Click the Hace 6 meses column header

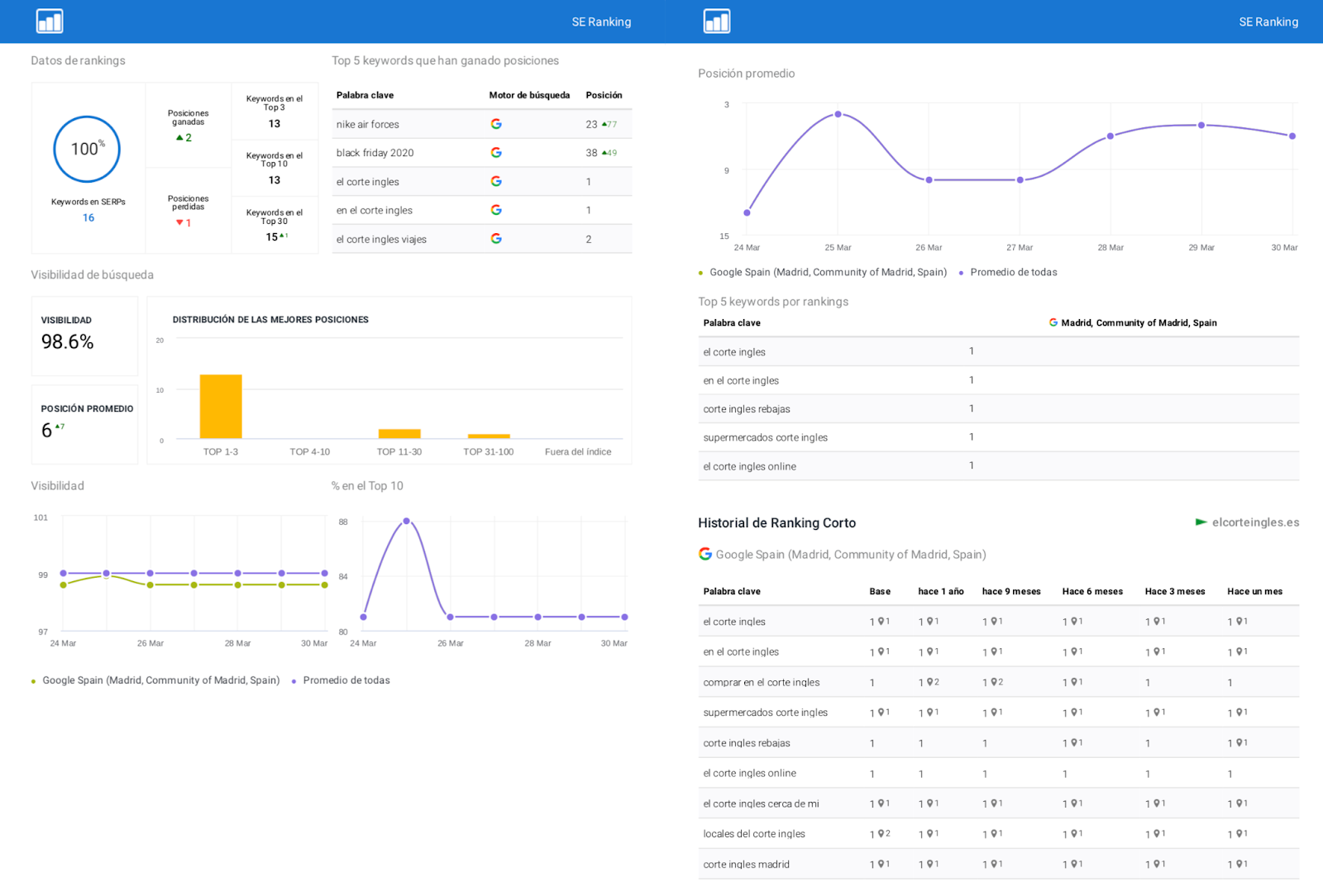1092,592
